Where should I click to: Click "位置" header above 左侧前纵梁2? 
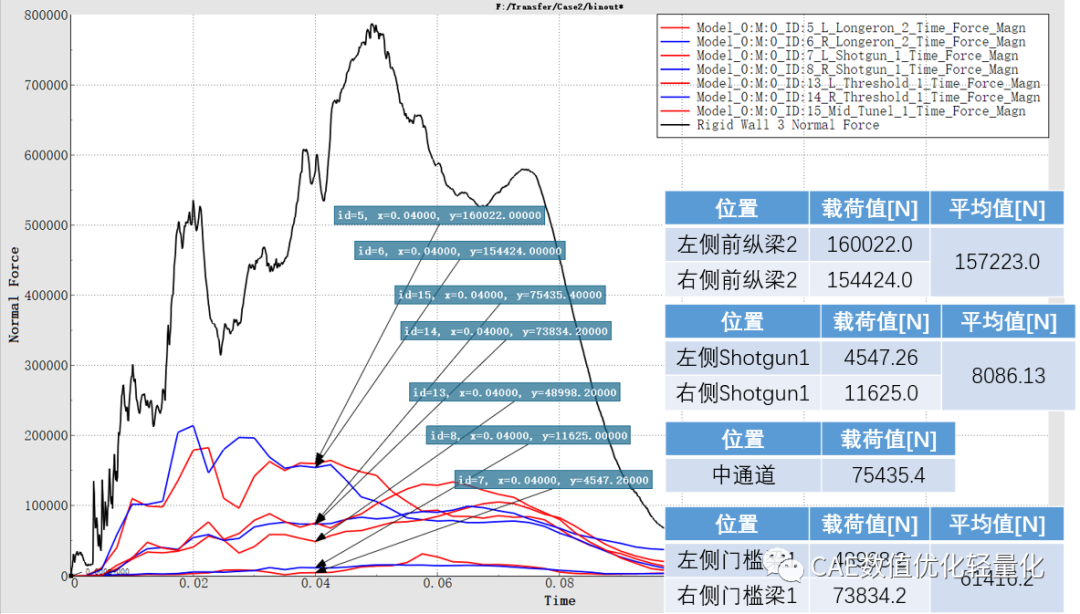(x=737, y=209)
